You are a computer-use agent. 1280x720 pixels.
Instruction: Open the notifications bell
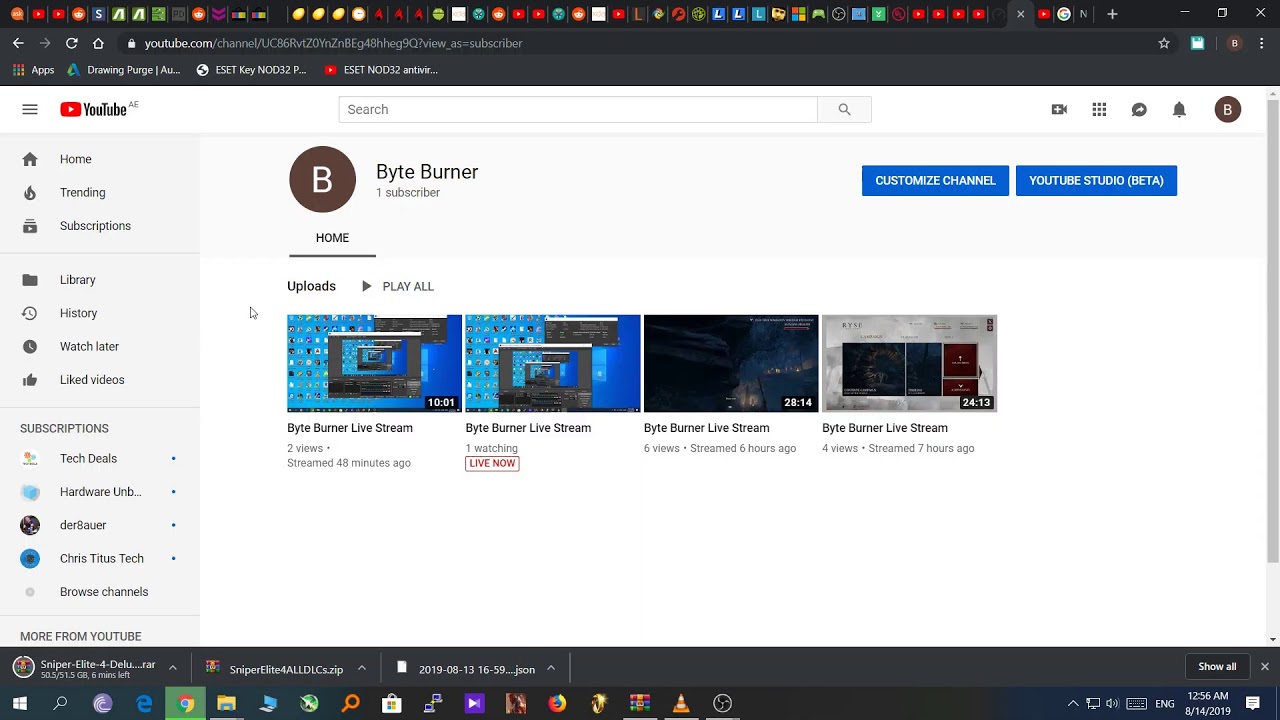pos(1179,109)
